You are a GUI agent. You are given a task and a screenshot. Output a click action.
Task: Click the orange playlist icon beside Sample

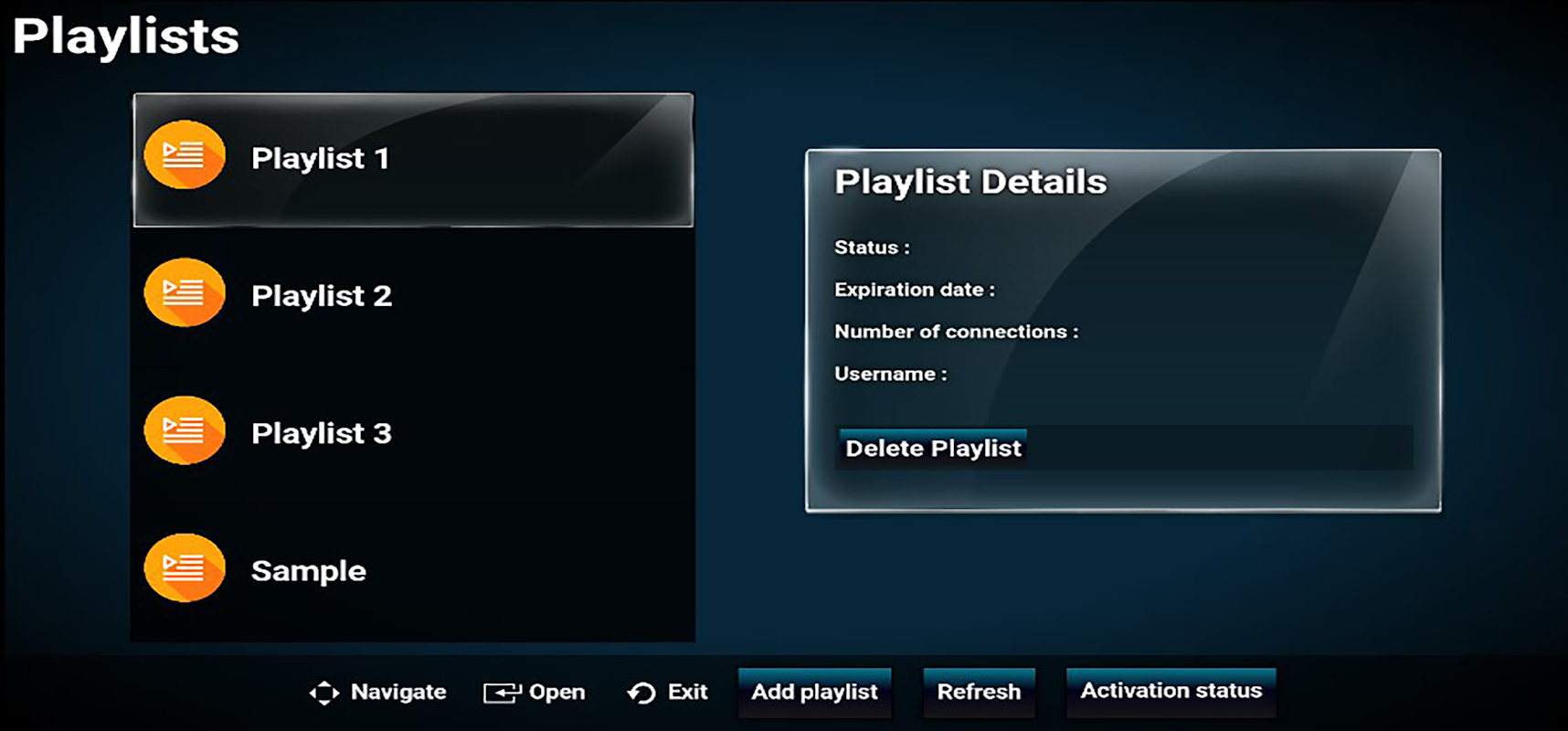tap(185, 567)
